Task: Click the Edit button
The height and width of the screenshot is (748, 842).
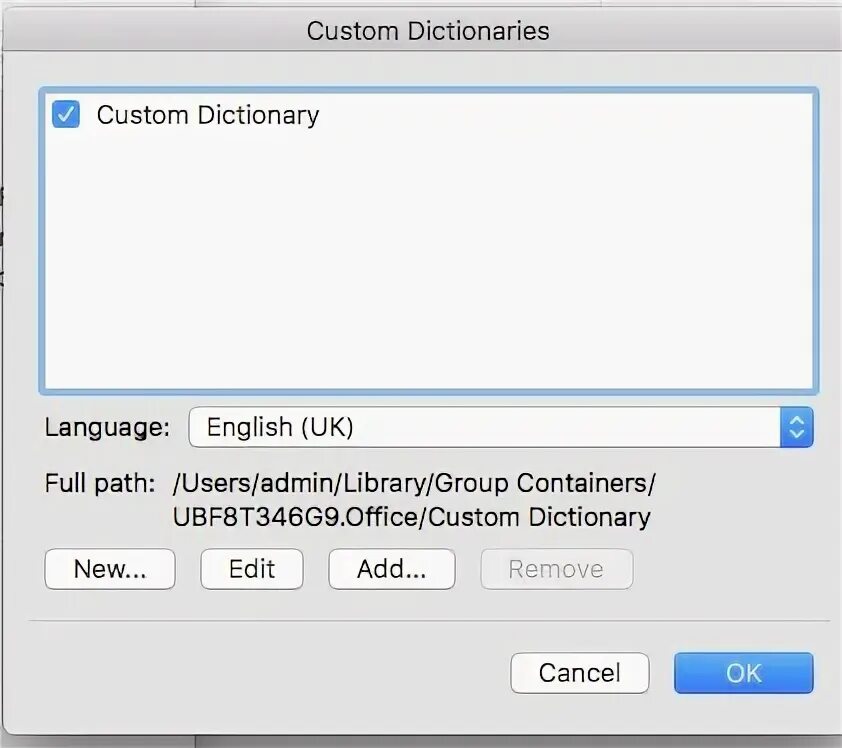Action: click(x=252, y=569)
